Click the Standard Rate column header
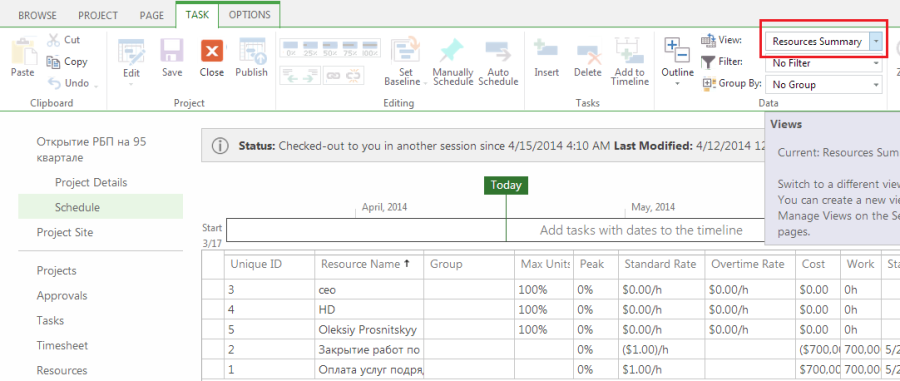 [x=660, y=264]
